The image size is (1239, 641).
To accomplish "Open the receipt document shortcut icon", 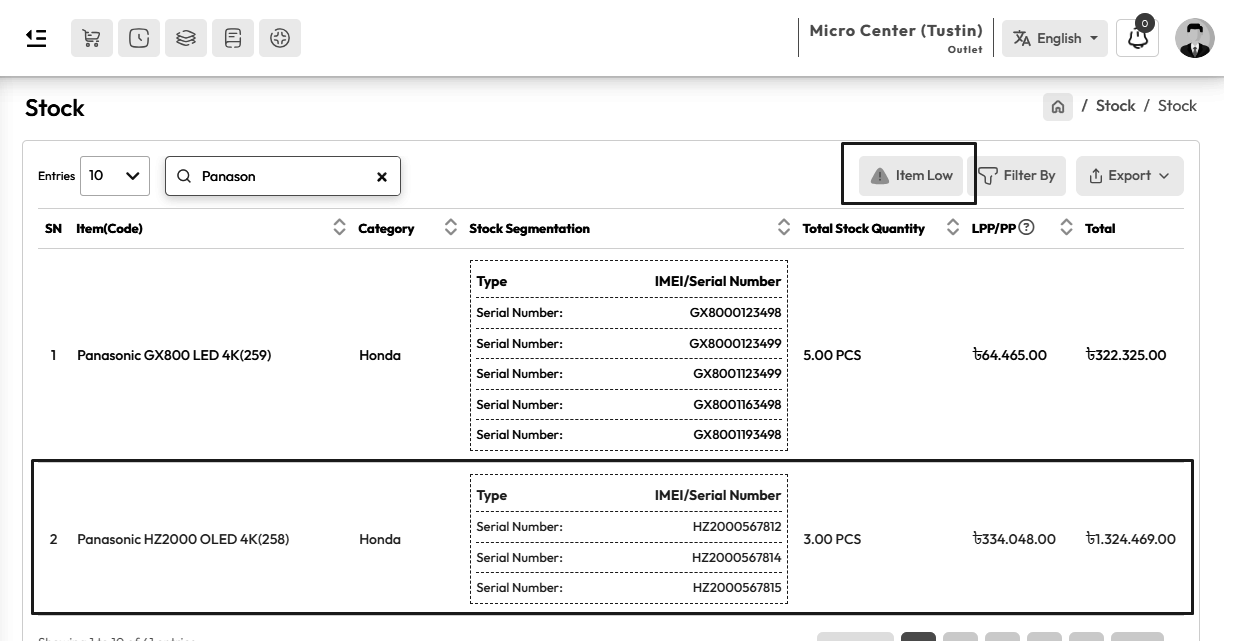I will (x=233, y=38).
